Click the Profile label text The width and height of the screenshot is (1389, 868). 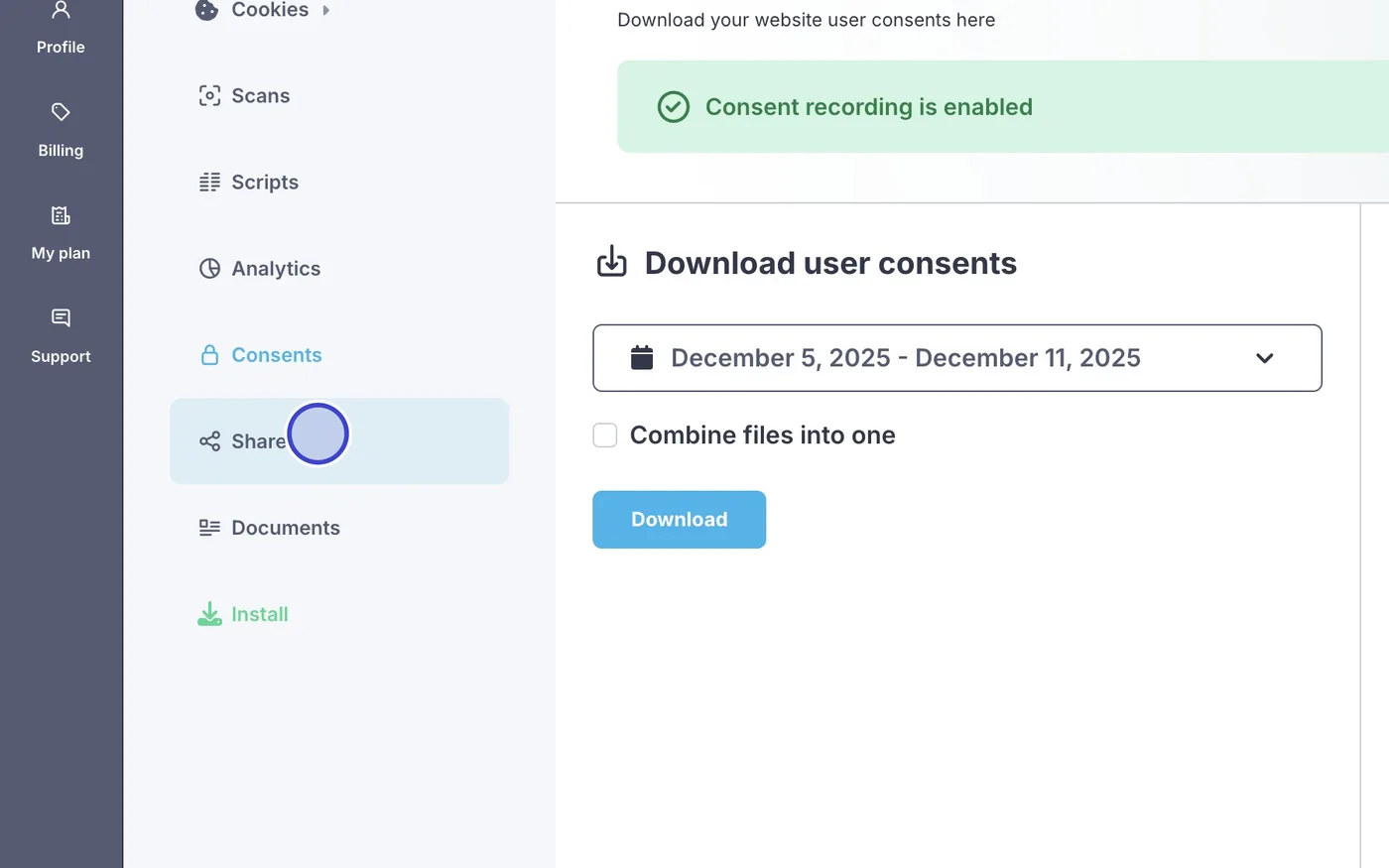[61, 47]
